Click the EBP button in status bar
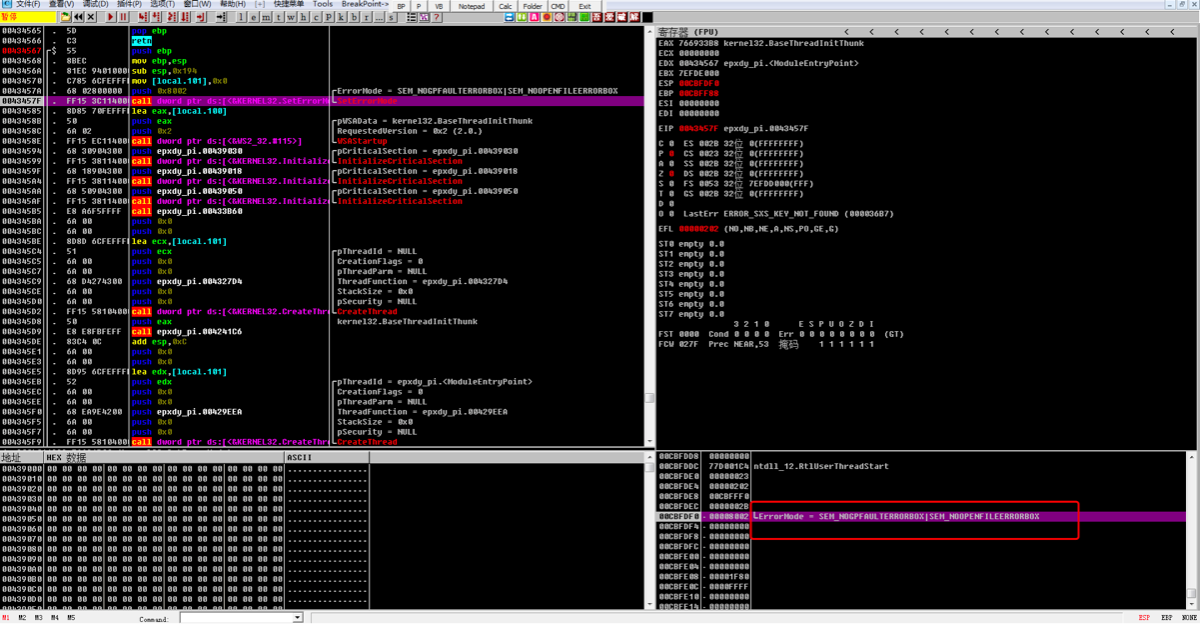This screenshot has width=1200, height=624. (x=1167, y=618)
